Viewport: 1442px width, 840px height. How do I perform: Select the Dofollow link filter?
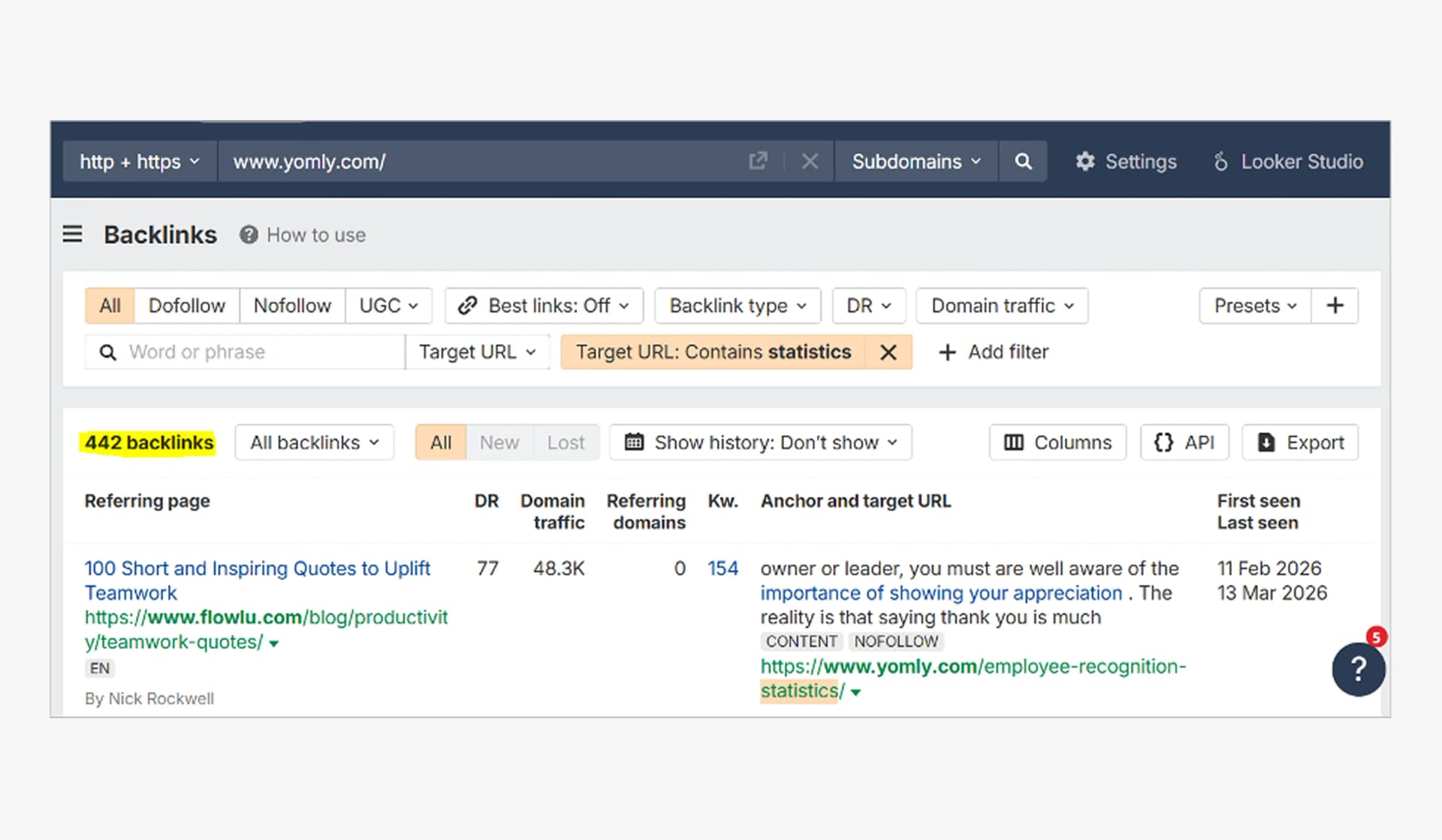pos(186,306)
